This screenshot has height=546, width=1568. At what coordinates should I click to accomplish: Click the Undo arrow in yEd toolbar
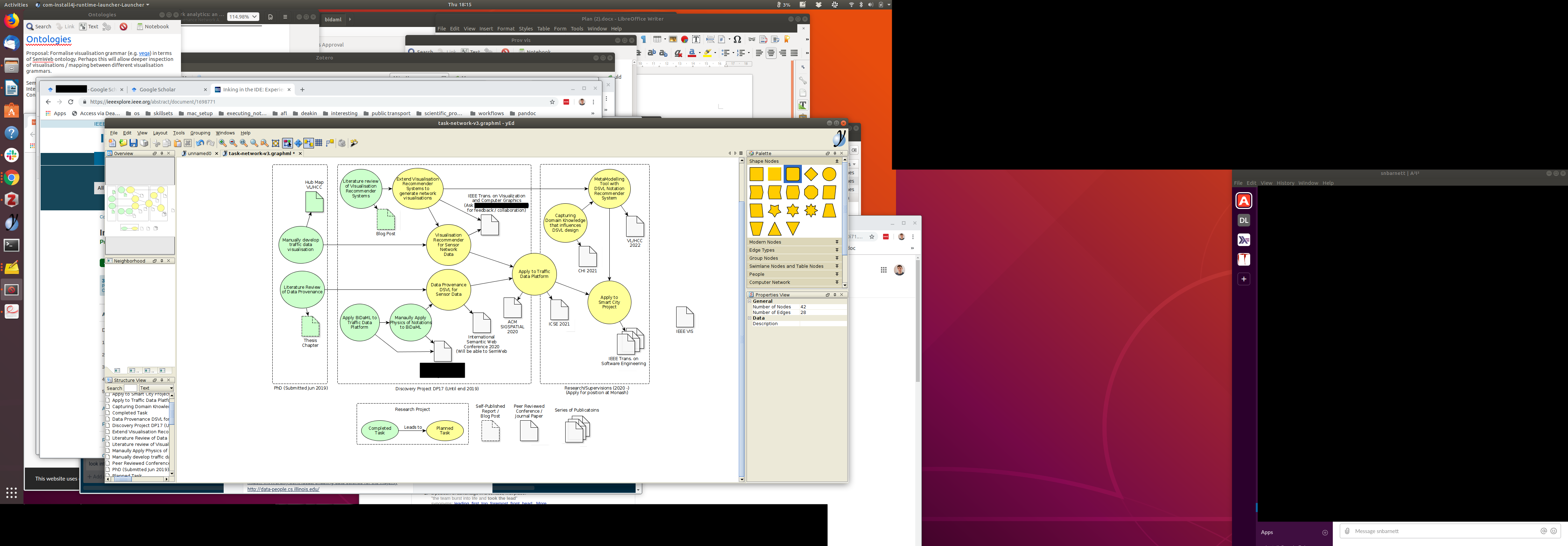(x=199, y=143)
